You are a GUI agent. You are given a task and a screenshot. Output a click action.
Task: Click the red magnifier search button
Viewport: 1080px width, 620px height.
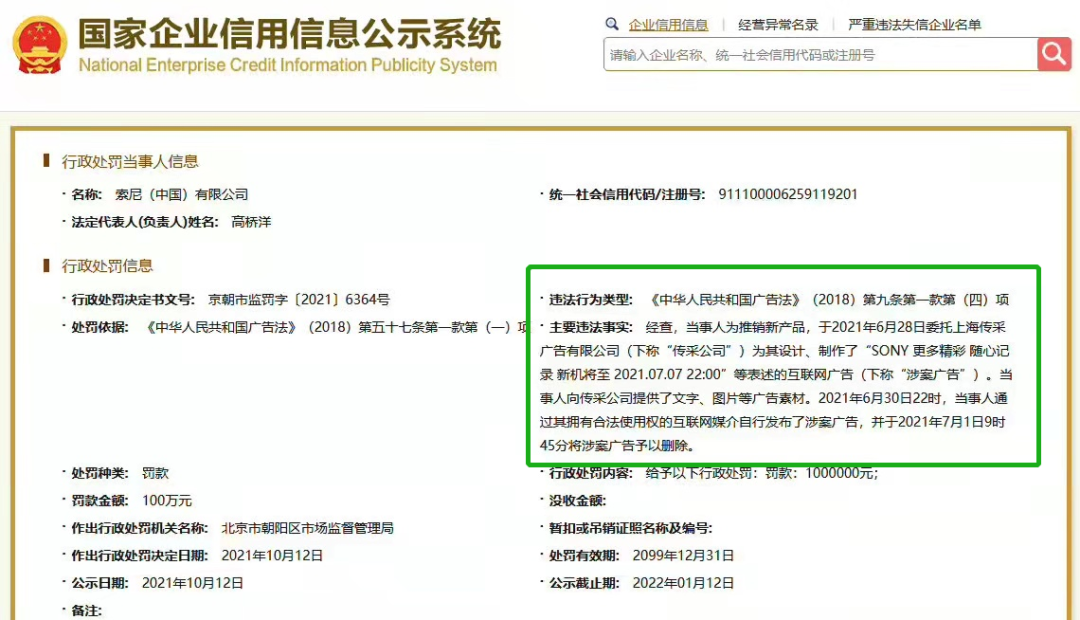(x=1053, y=54)
